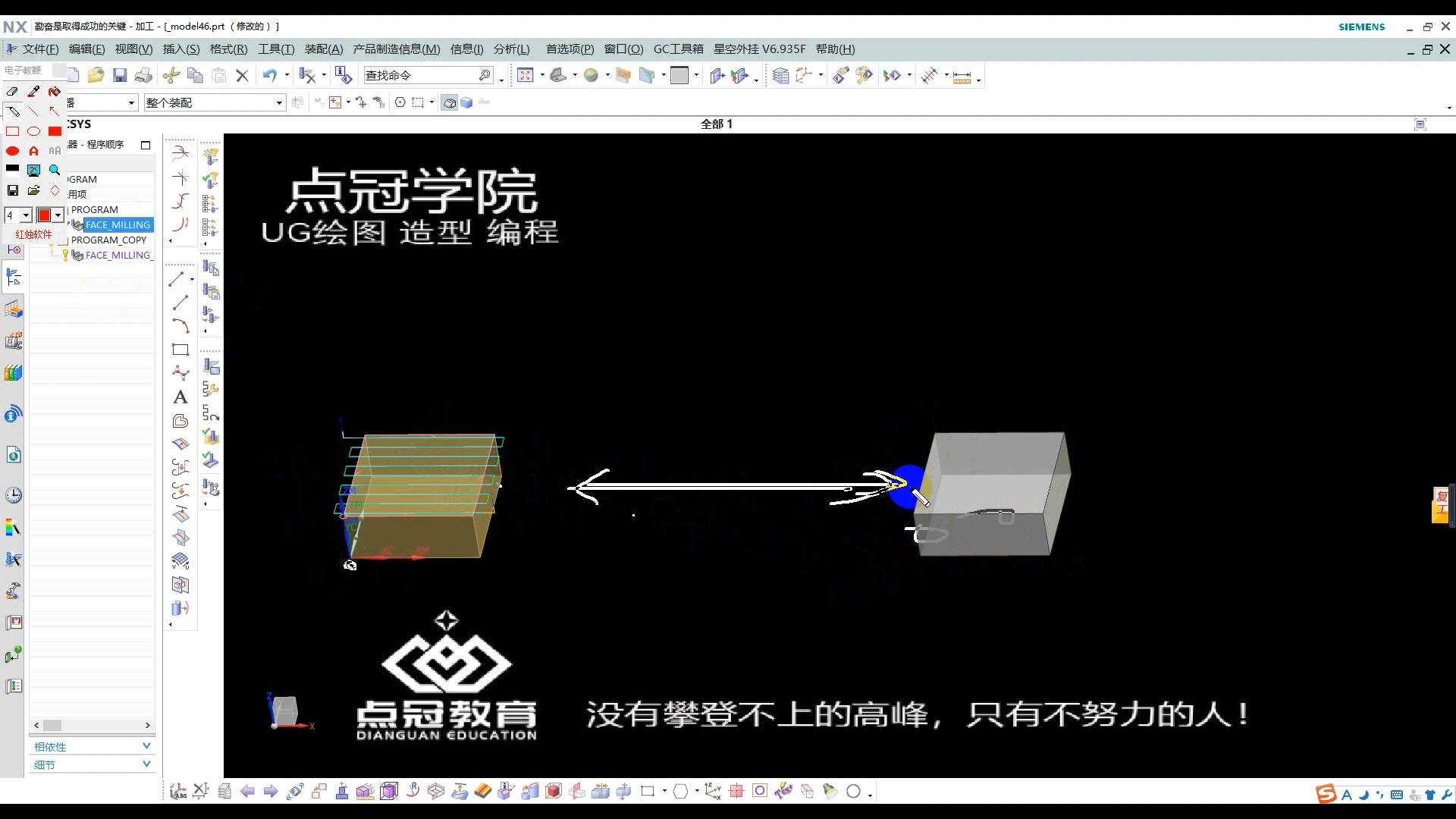Open the 插入(S) menu

pyautogui.click(x=181, y=49)
